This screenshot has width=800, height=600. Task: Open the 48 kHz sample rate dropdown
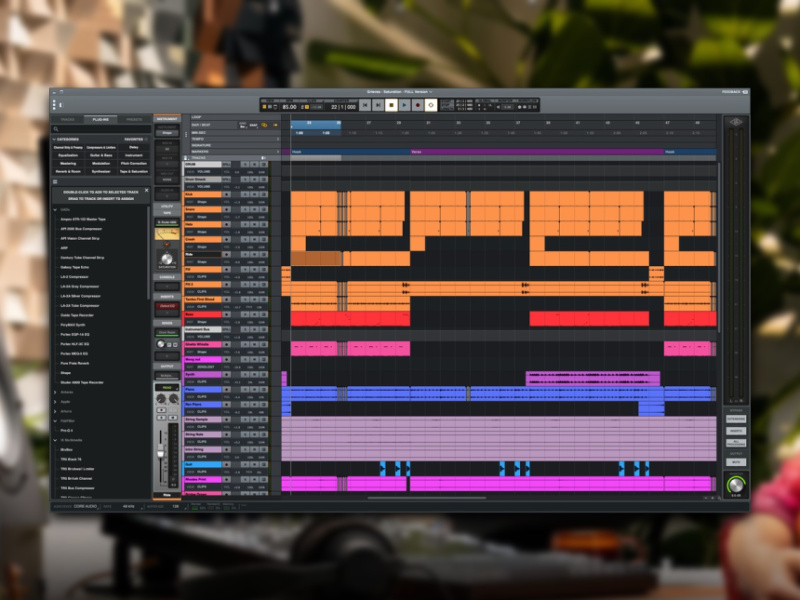[129, 507]
